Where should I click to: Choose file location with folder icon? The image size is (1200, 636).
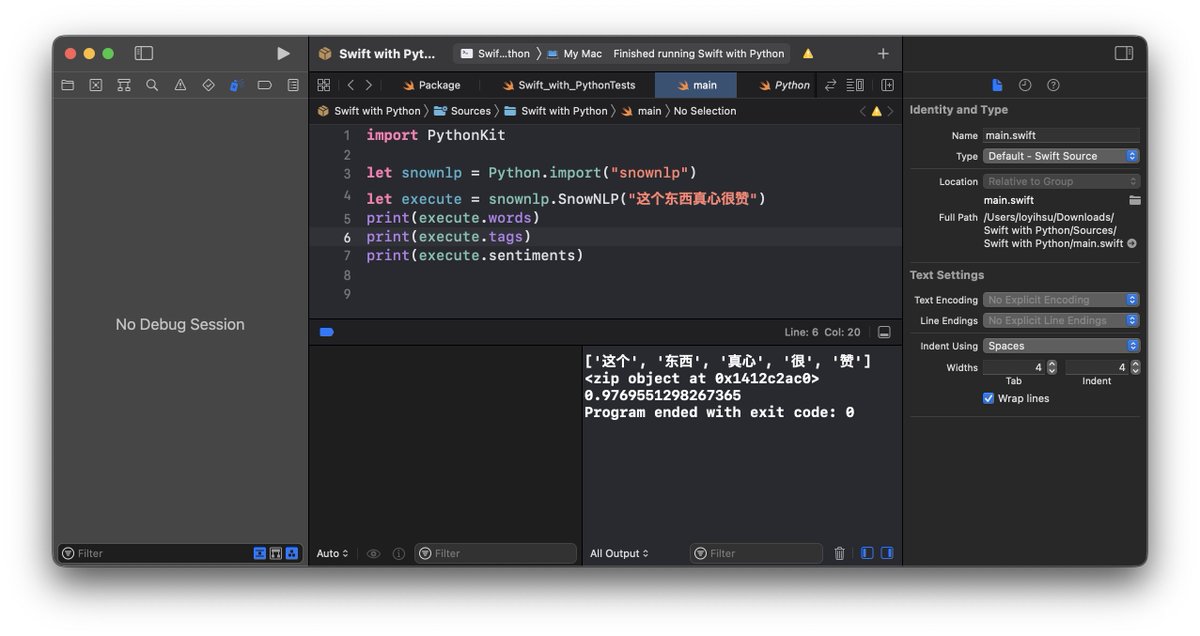[1134, 200]
